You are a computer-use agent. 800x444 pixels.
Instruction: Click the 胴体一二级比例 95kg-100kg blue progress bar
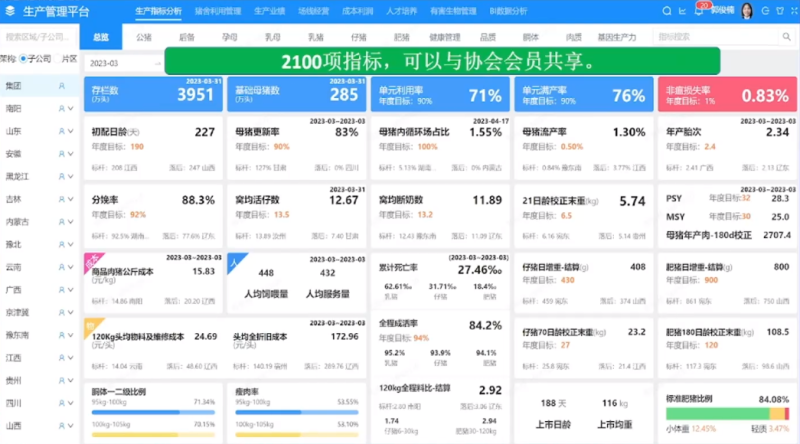[x=153, y=412]
